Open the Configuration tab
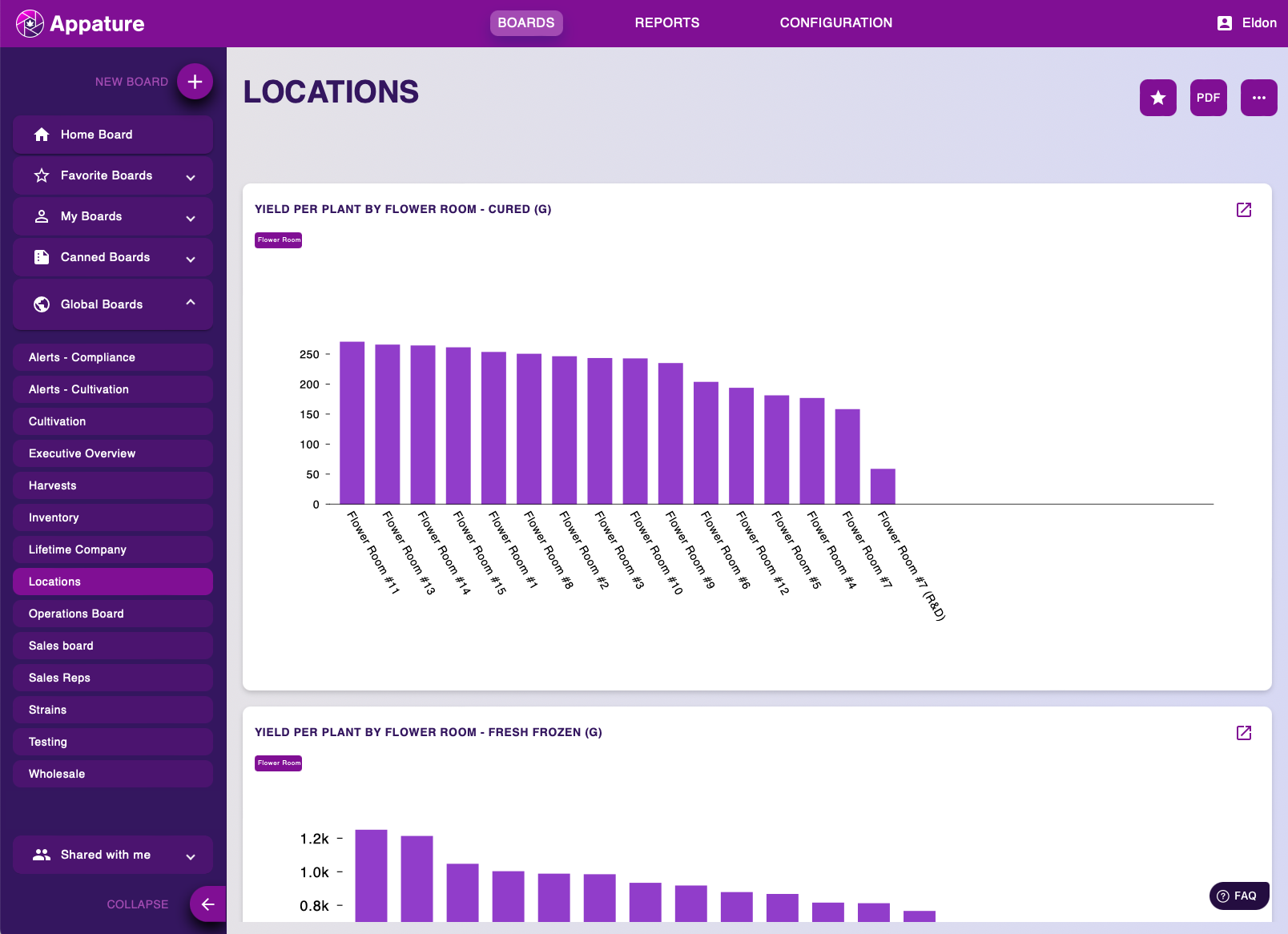The height and width of the screenshot is (934, 1288). (835, 23)
